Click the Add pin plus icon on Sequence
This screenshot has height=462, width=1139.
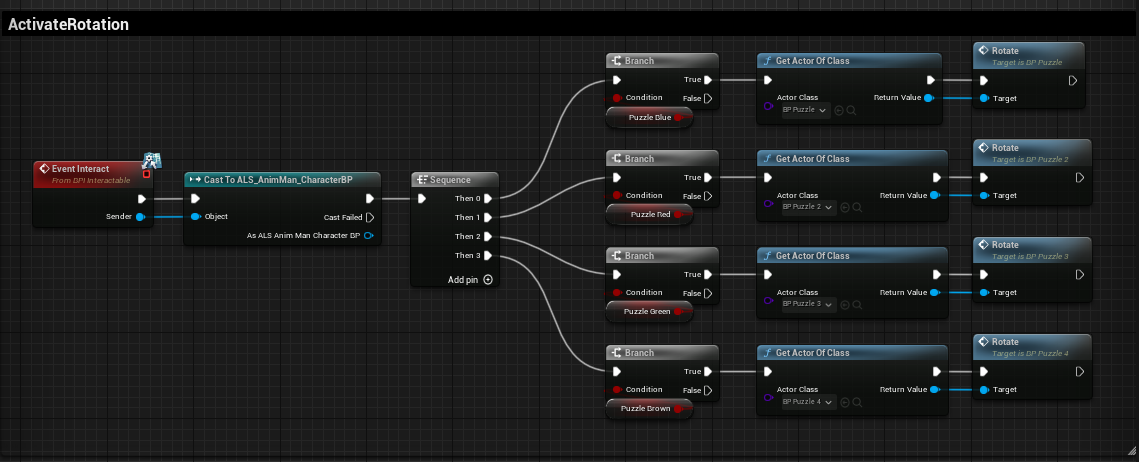coord(488,280)
